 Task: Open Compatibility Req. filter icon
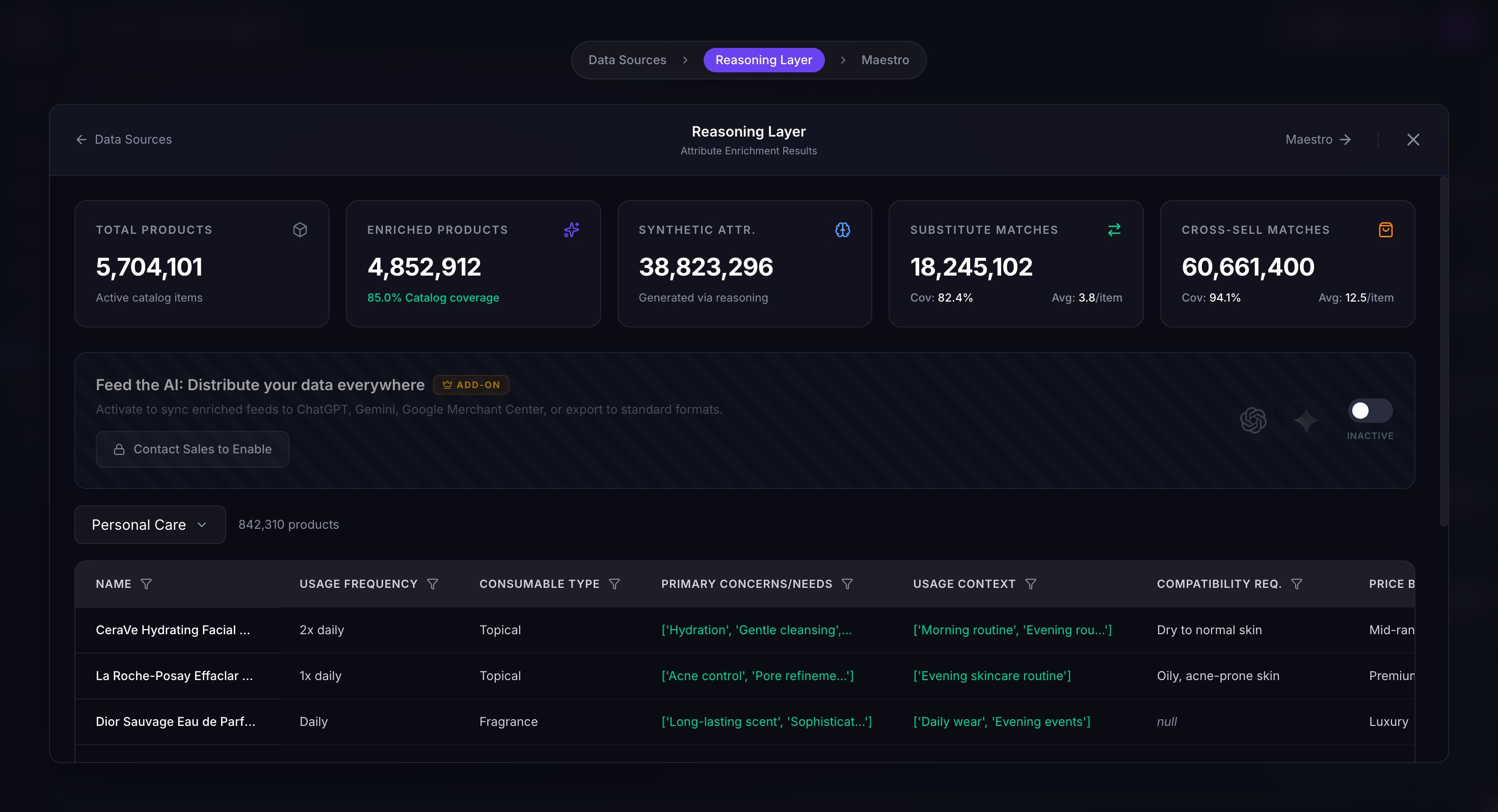[1296, 584]
